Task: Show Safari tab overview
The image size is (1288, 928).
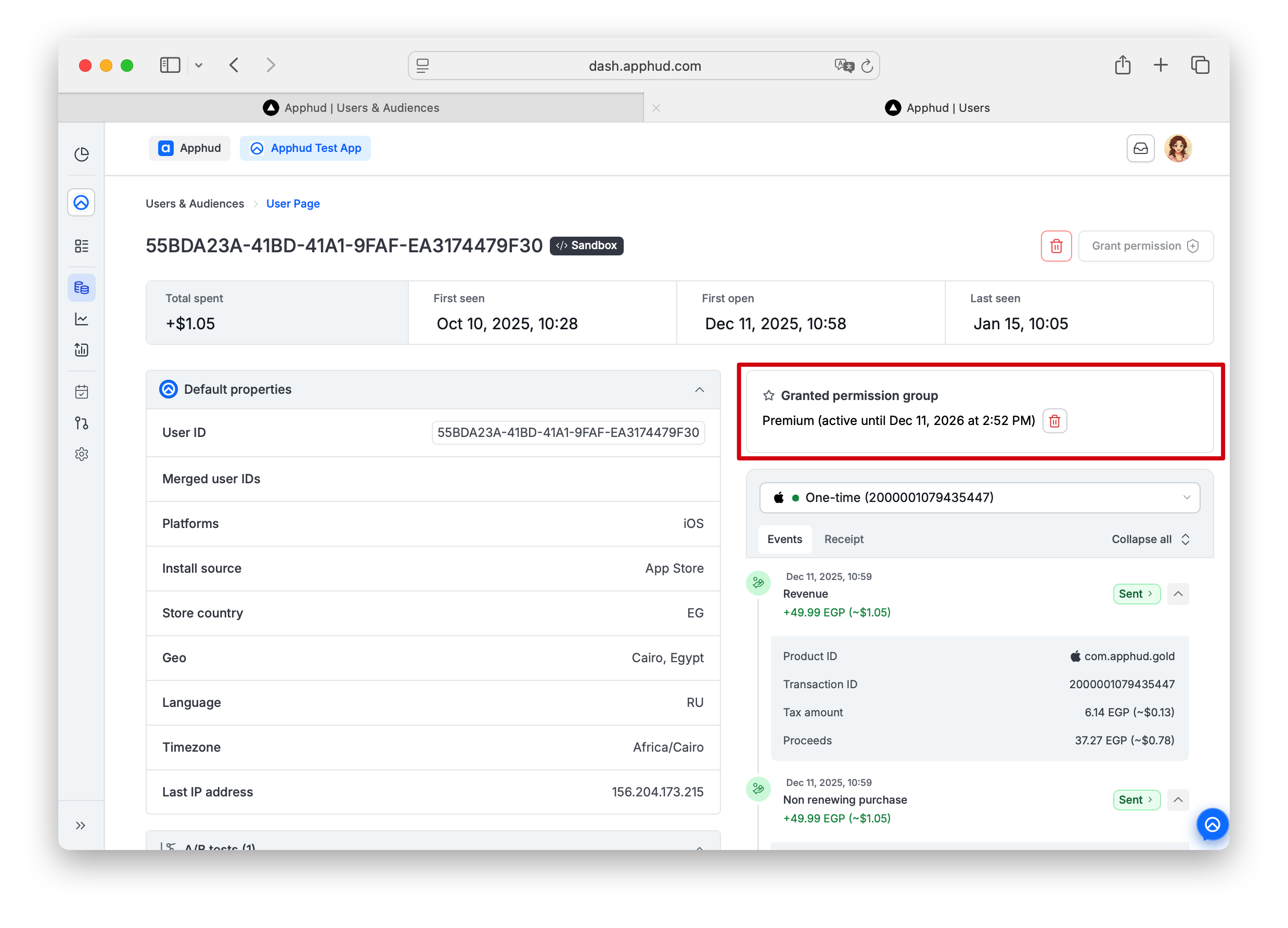Action: tap(1200, 66)
